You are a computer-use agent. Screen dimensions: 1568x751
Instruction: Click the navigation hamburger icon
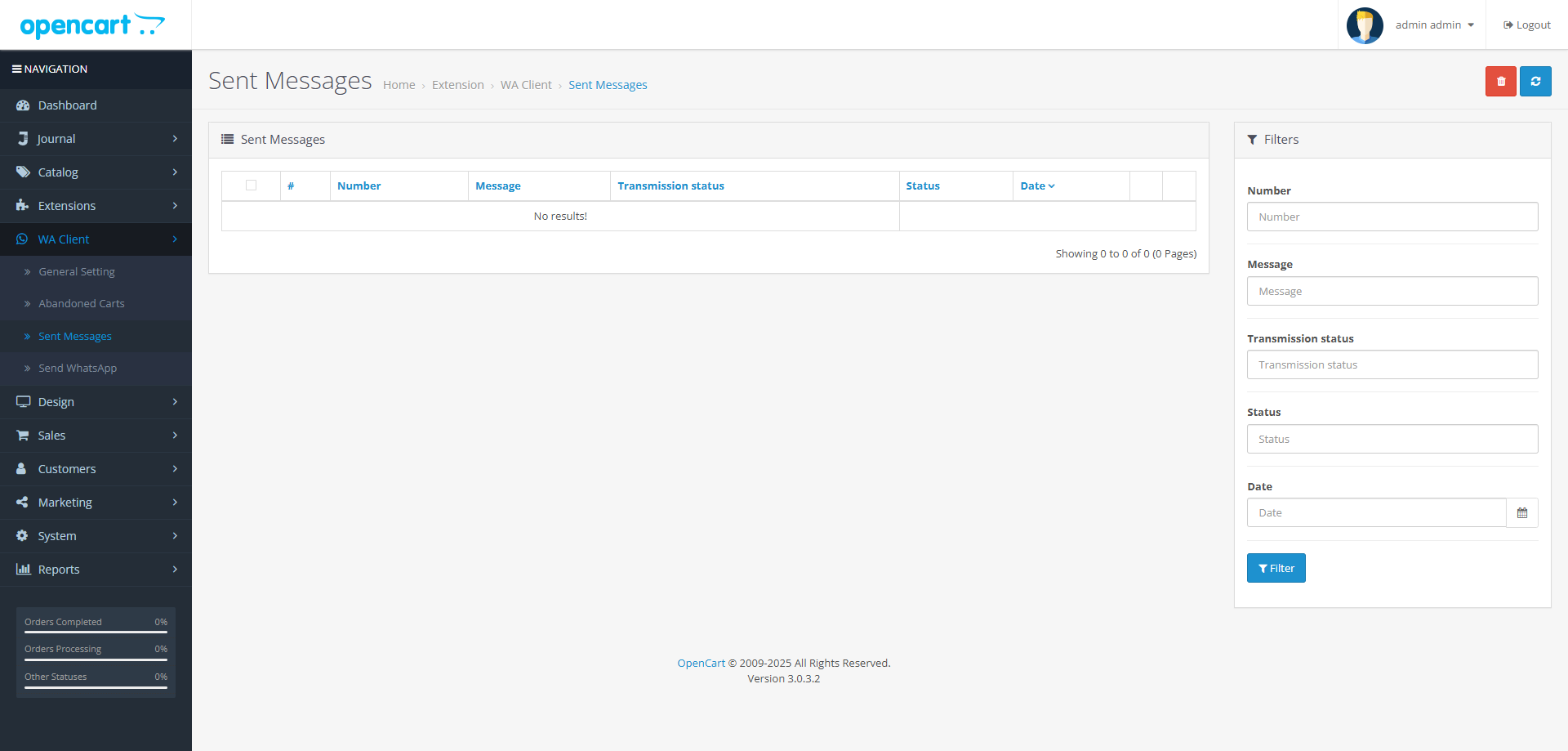point(16,69)
